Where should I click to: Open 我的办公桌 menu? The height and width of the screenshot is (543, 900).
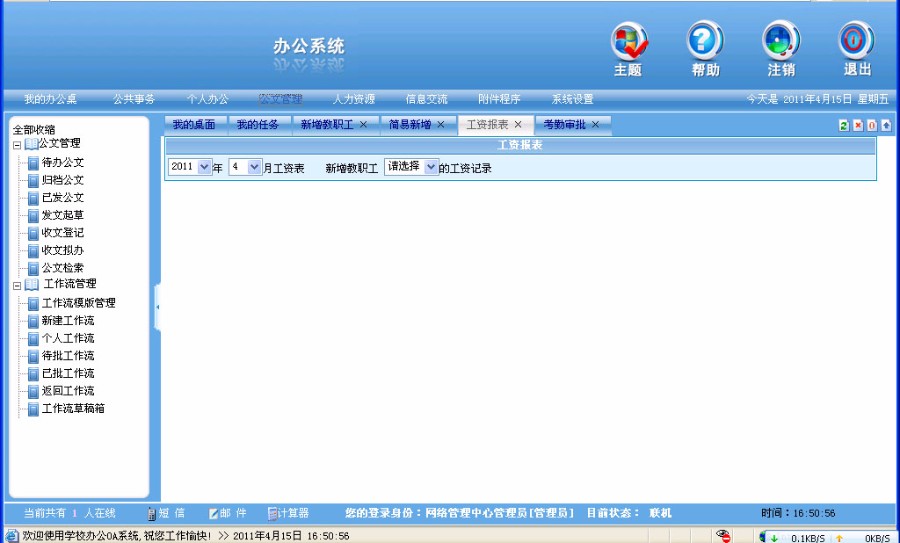(x=51, y=99)
